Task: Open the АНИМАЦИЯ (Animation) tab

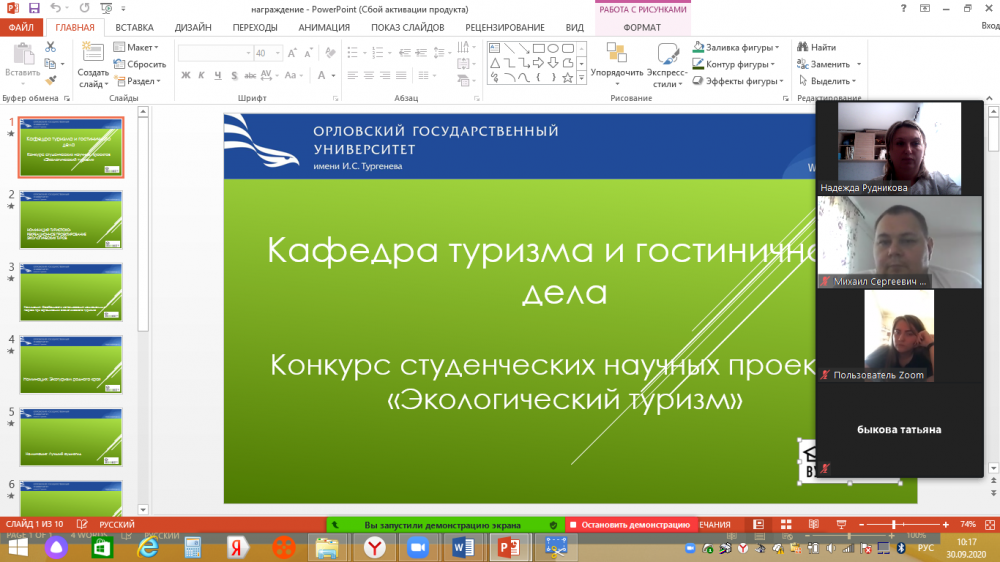Action: [324, 28]
